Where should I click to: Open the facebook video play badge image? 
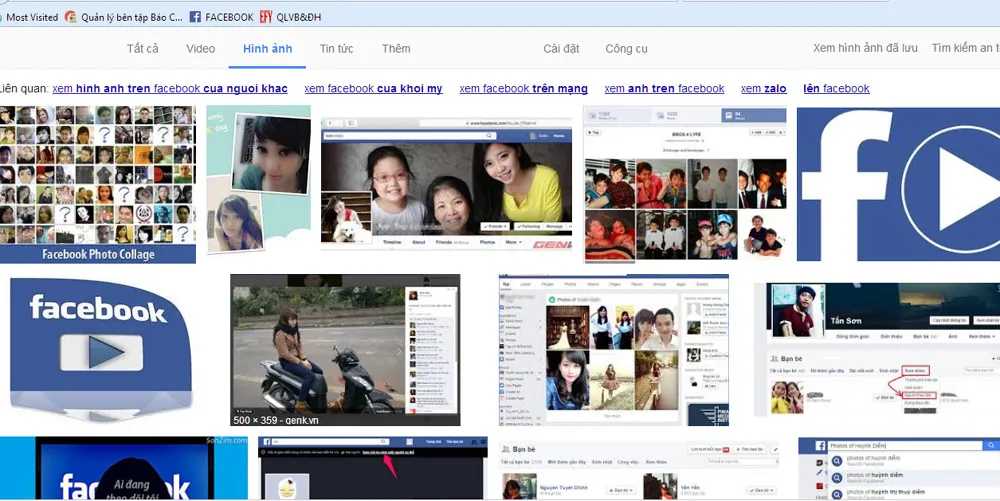(x=101, y=350)
